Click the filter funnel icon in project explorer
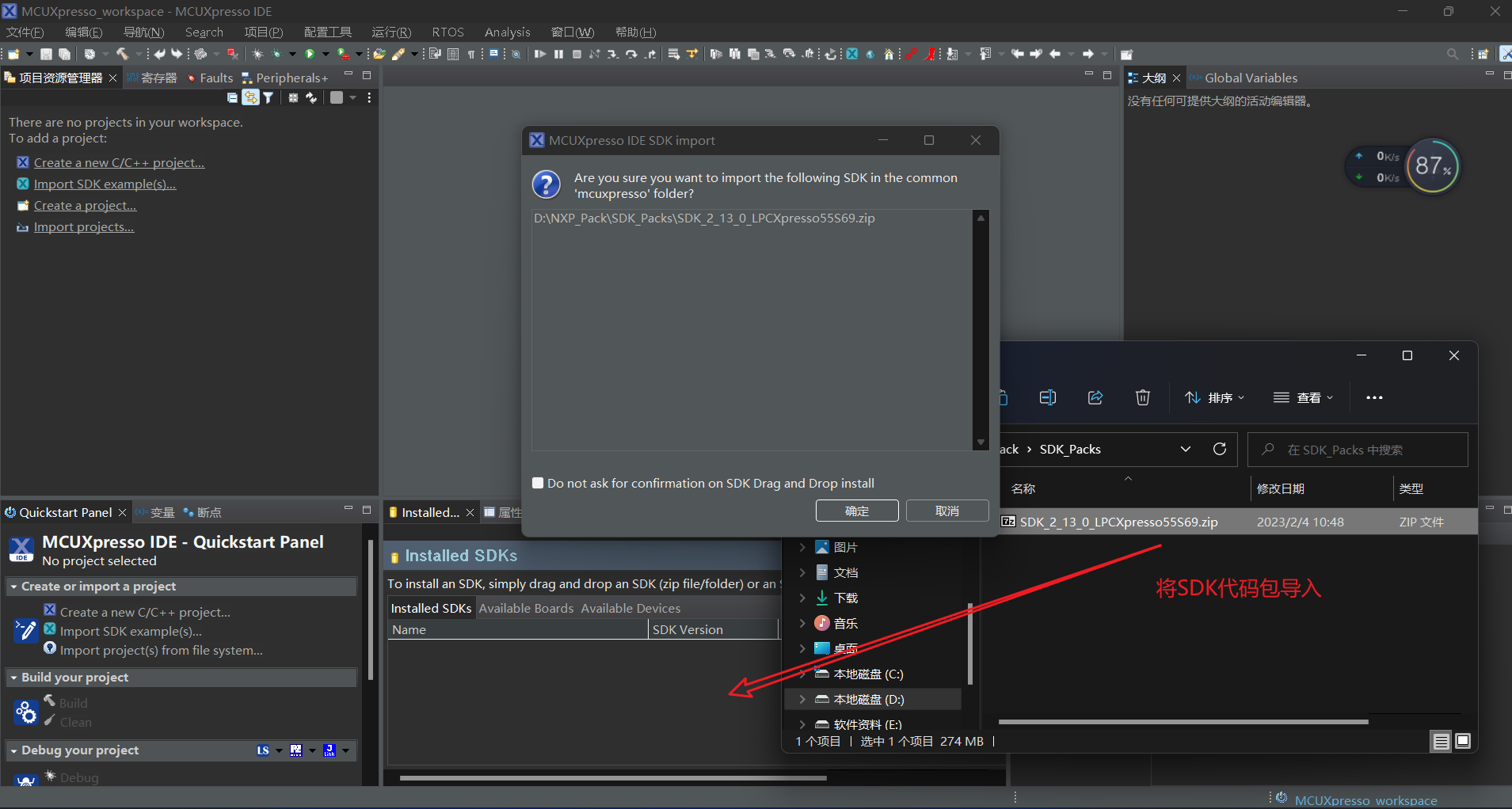Screen dimensions: 1512x809 (269, 97)
